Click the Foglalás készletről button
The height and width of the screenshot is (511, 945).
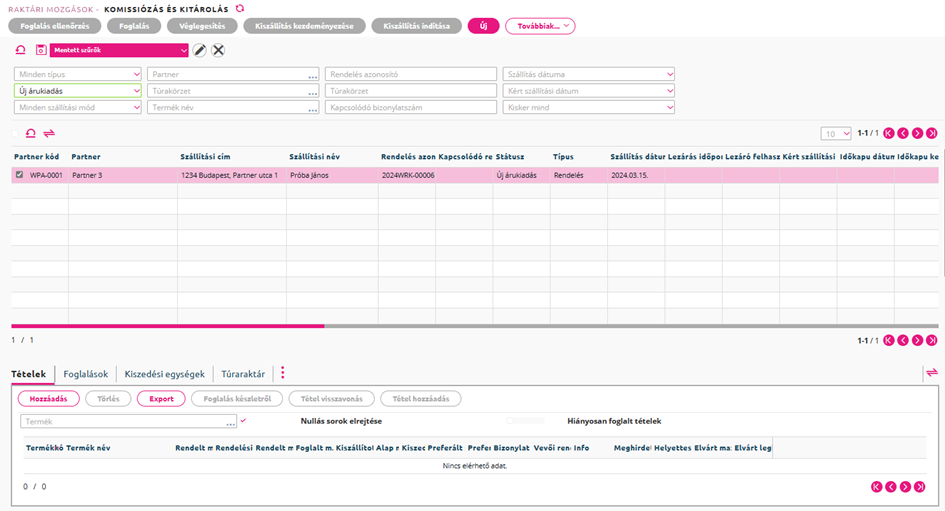(237, 398)
